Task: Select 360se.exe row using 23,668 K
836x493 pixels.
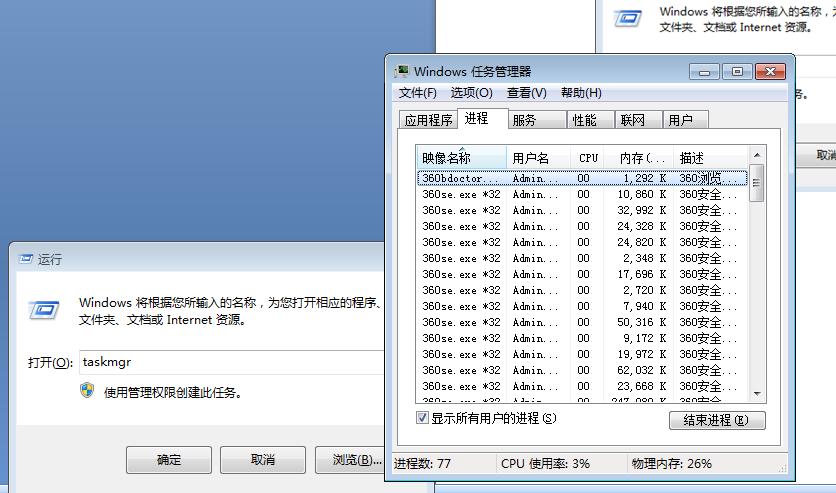Action: pyautogui.click(x=582, y=386)
